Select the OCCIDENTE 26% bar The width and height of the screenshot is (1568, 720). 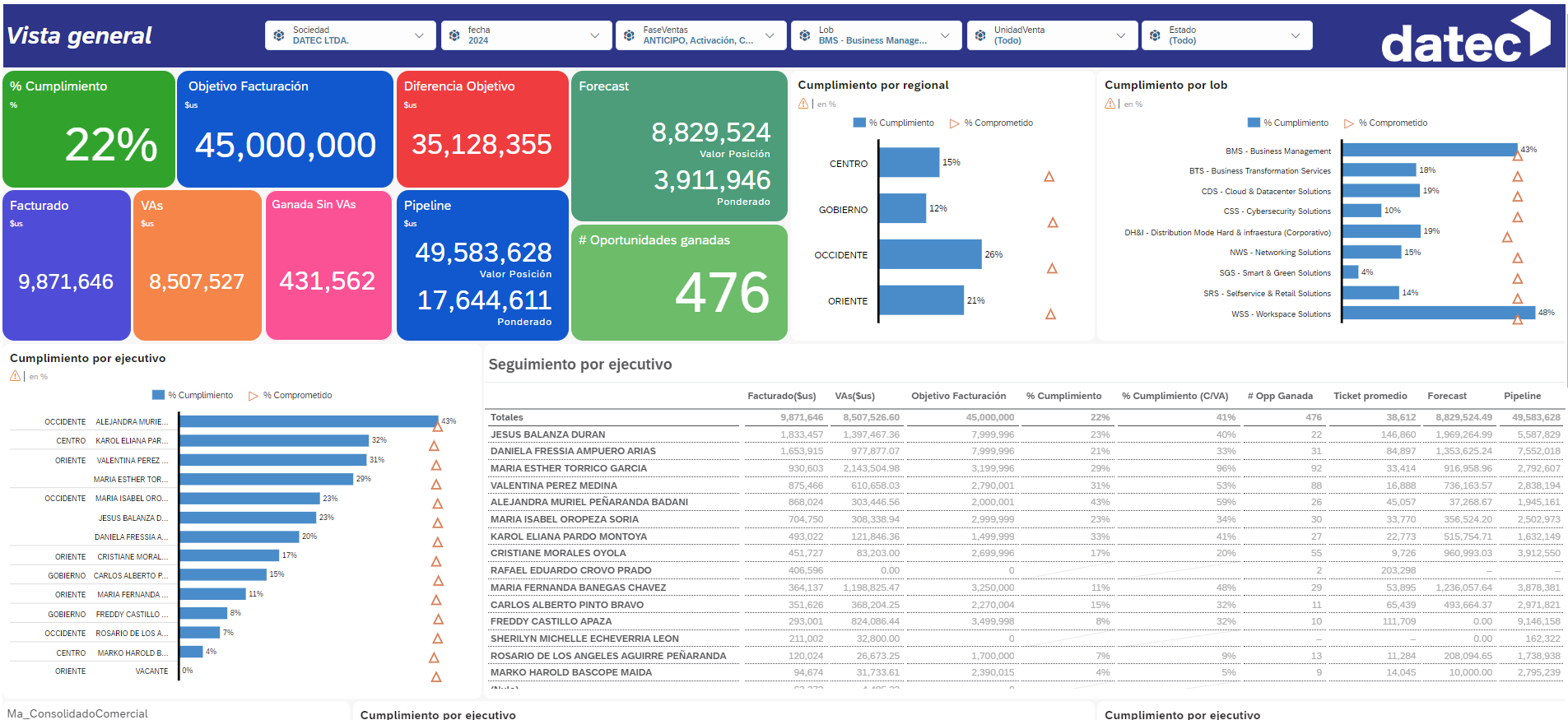pyautogui.click(x=930, y=254)
